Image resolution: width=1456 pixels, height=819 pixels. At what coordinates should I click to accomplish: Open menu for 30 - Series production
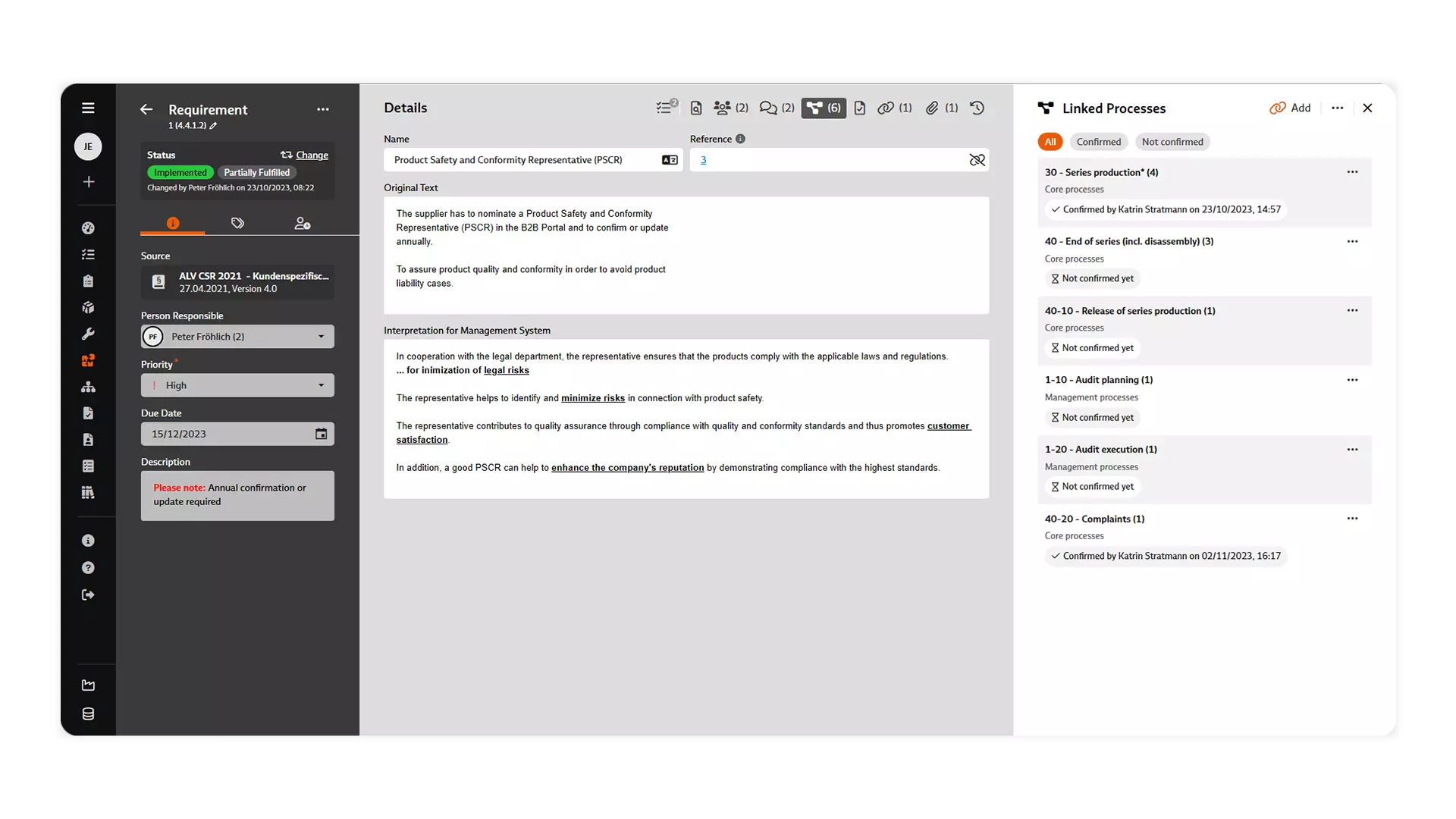pos(1352,172)
